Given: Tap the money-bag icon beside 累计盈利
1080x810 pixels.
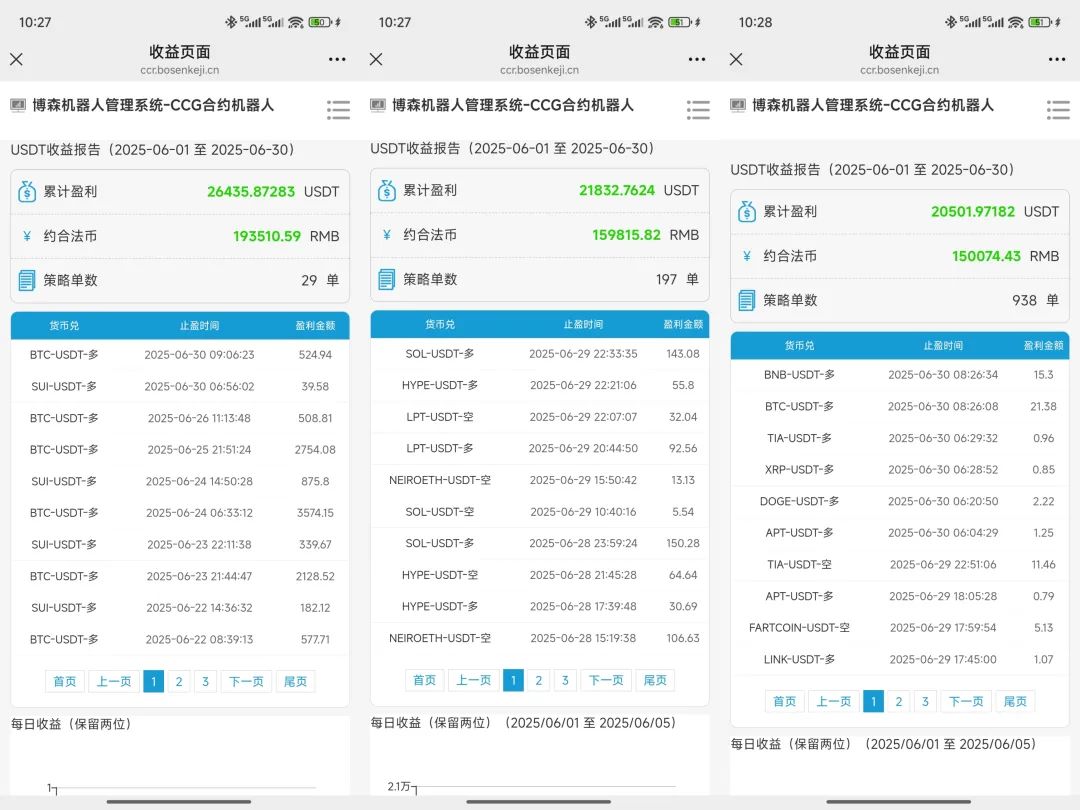Looking at the screenshot, I should (x=25, y=190).
